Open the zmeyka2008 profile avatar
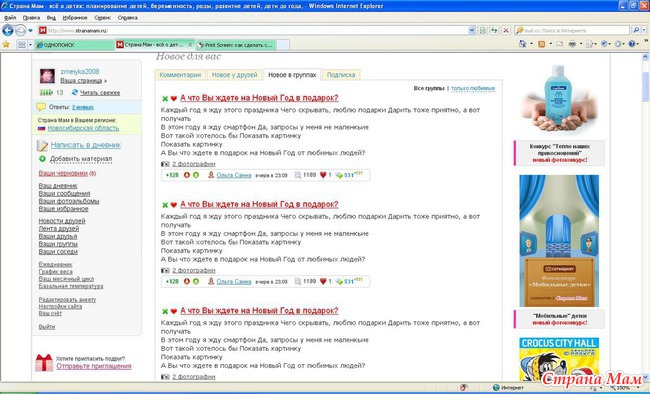The width and height of the screenshot is (650, 394). click(x=47, y=76)
